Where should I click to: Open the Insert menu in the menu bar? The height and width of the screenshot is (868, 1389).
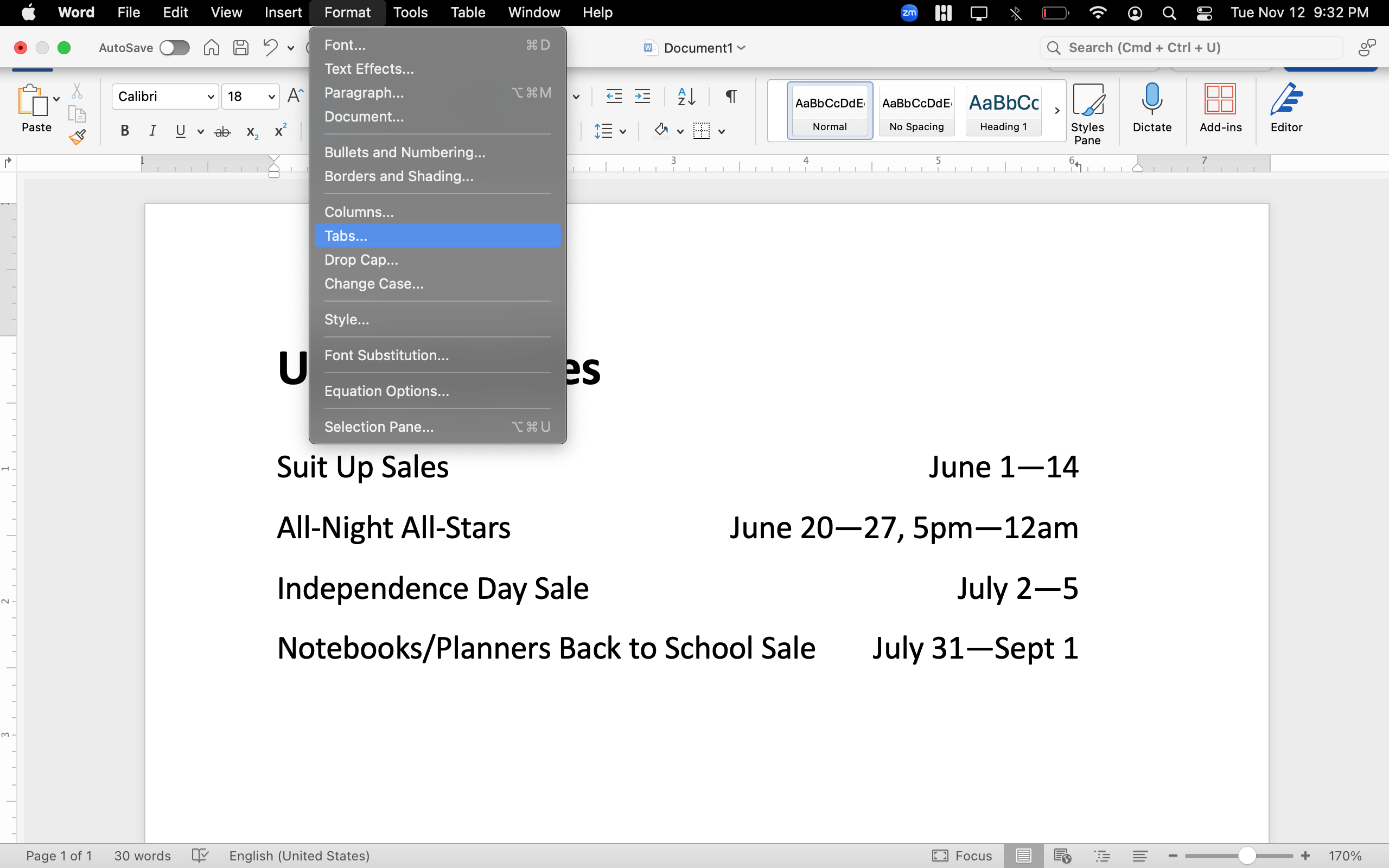(283, 12)
